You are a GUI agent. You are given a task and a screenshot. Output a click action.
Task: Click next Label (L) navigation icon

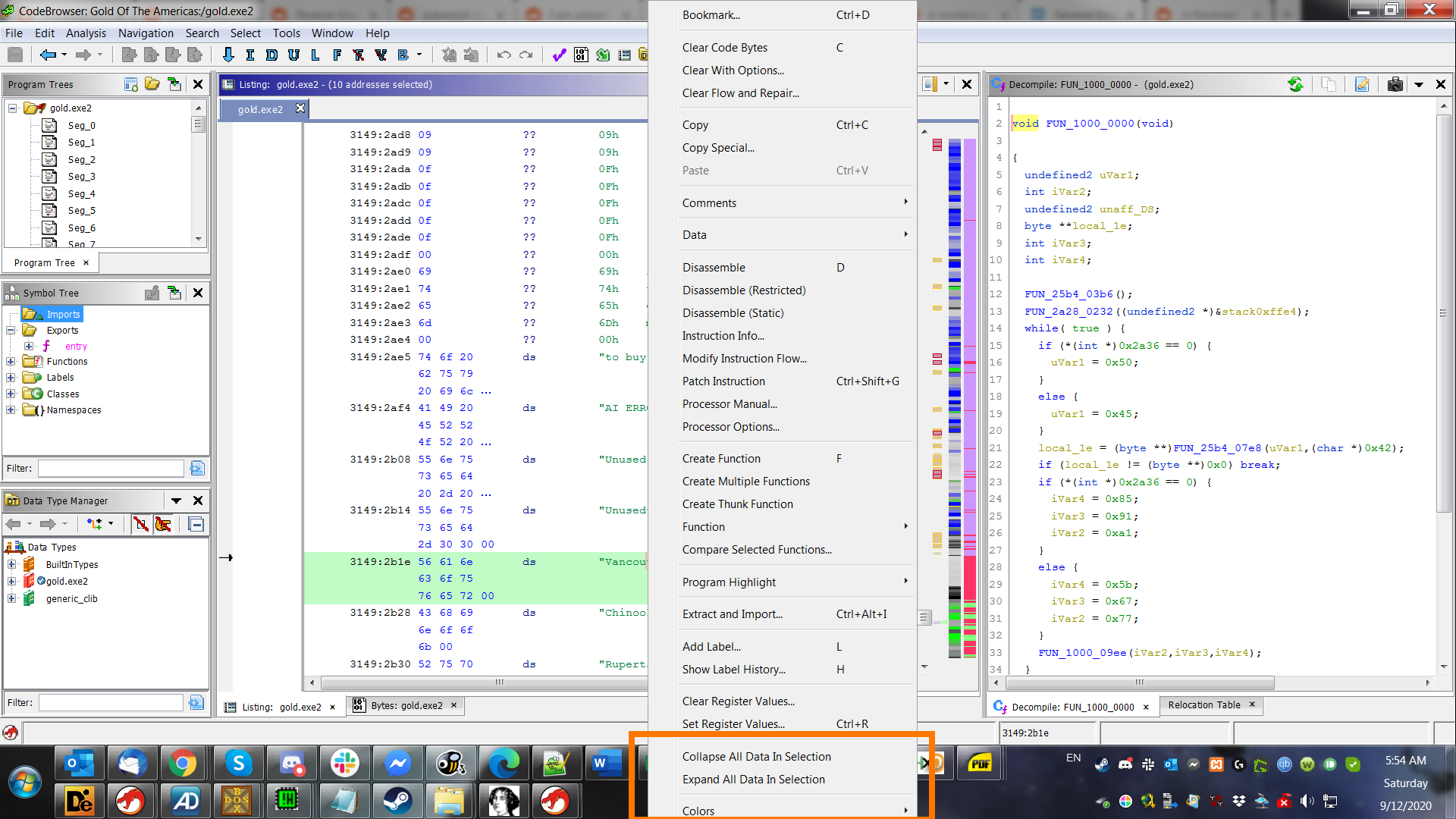[x=315, y=55]
